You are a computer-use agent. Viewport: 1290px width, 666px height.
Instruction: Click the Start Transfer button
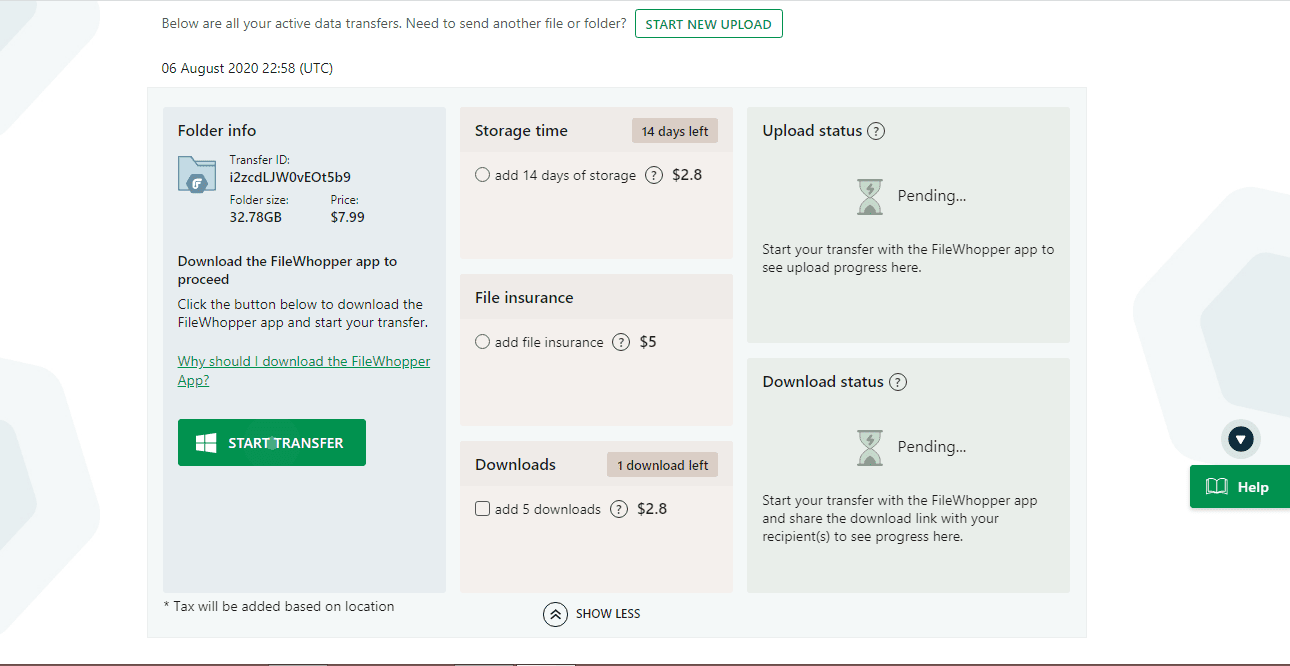(x=272, y=443)
